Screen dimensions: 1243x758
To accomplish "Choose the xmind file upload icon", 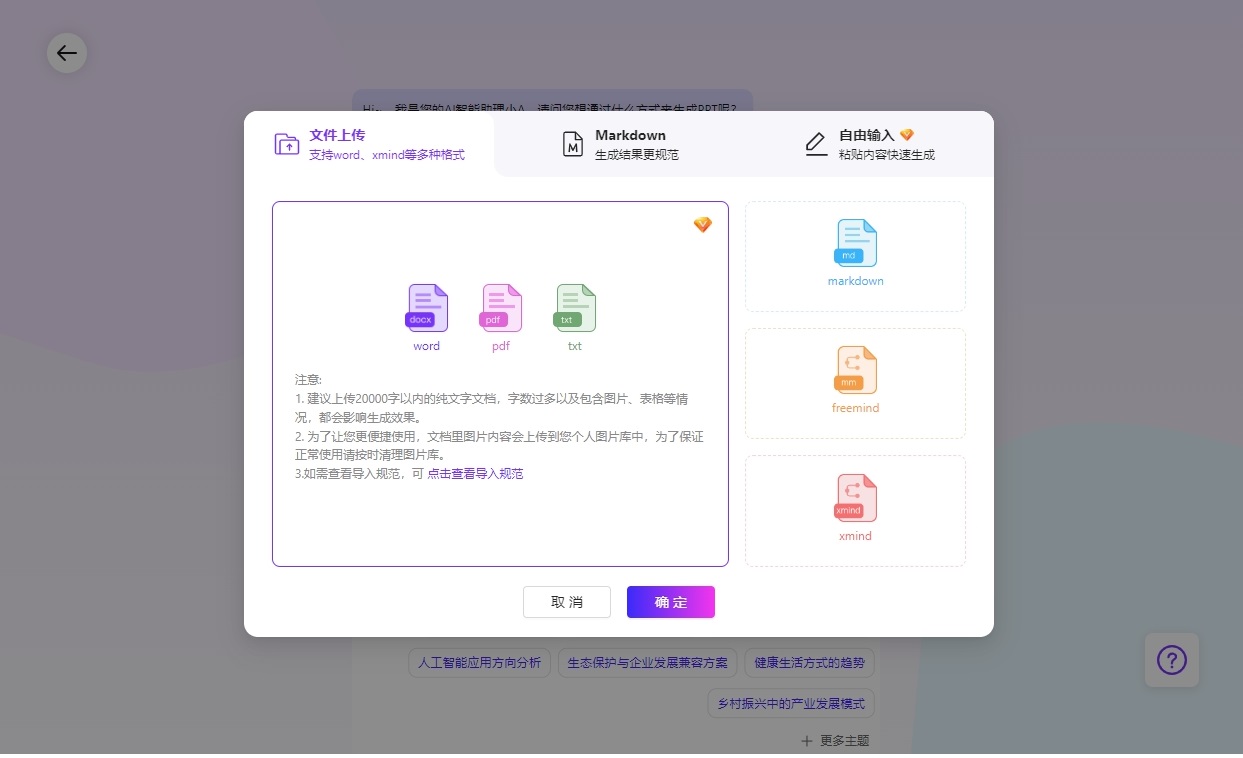I will [855, 498].
